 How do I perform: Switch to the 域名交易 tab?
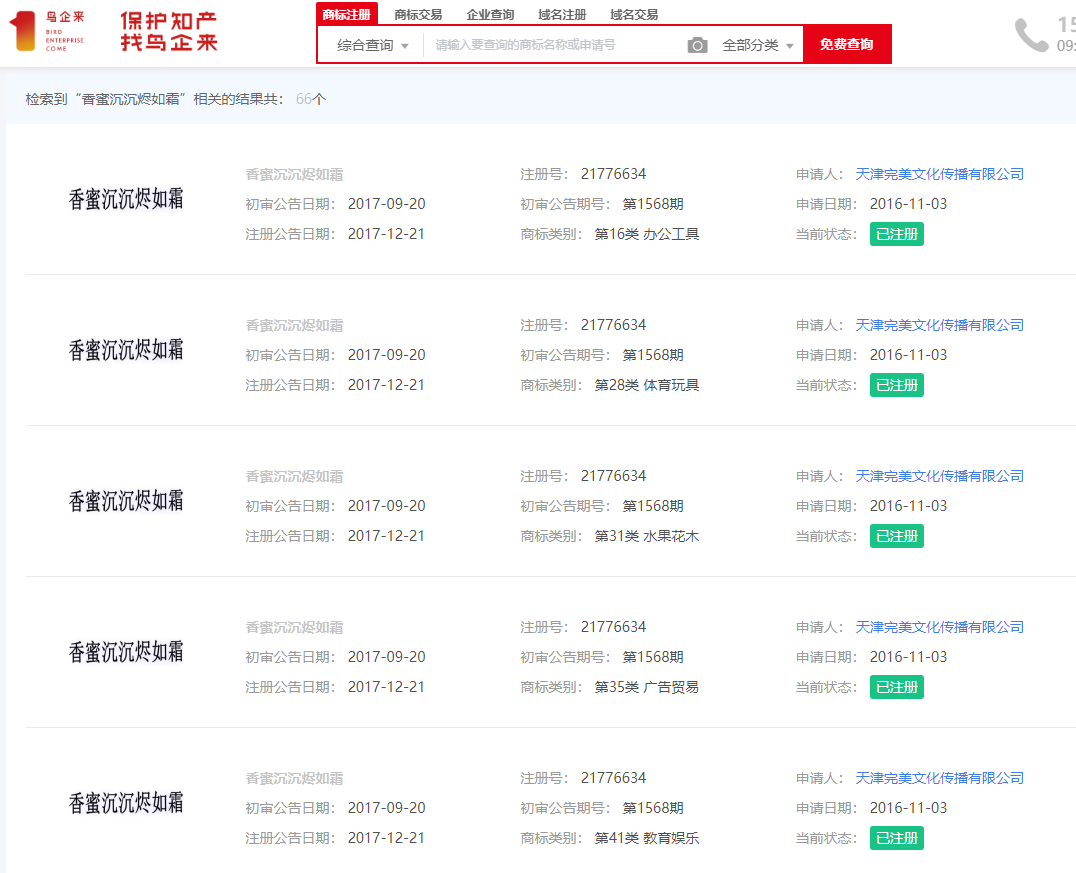click(x=634, y=14)
